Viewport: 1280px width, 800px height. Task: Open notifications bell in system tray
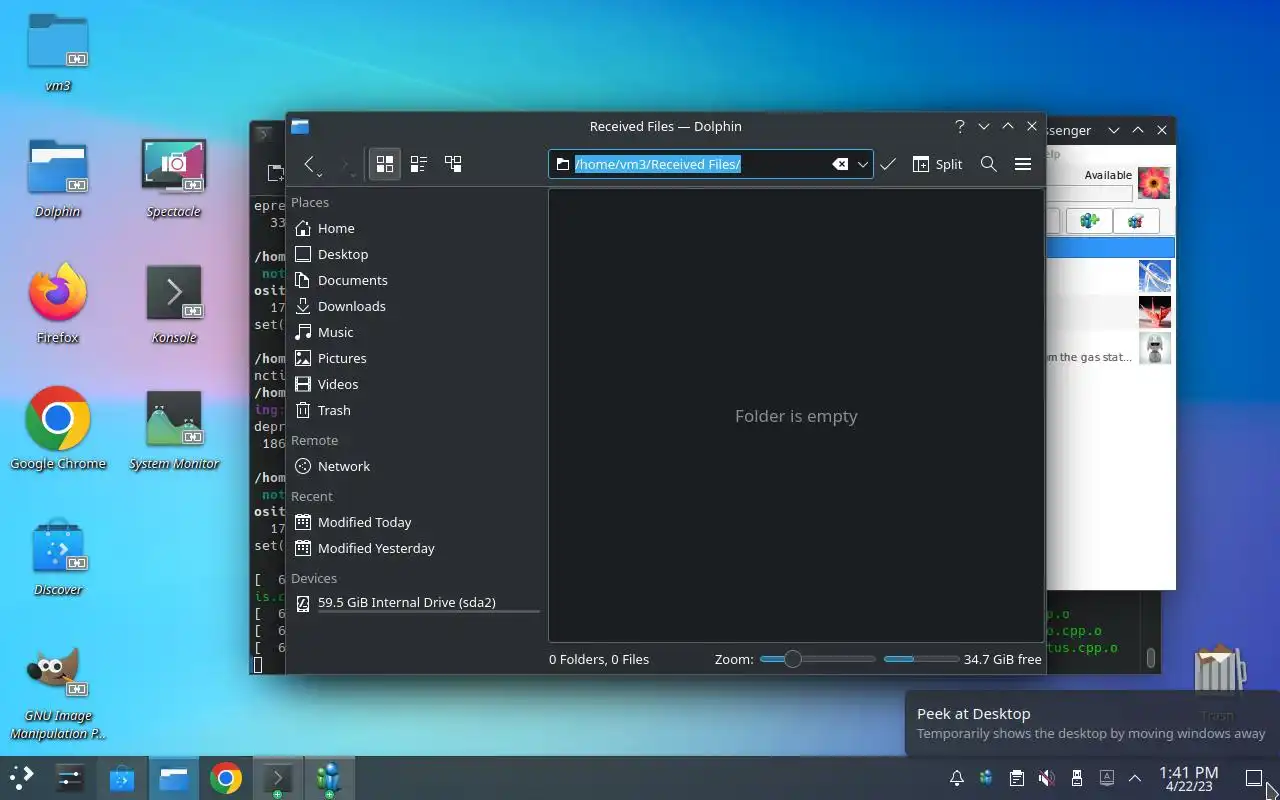[x=957, y=778]
